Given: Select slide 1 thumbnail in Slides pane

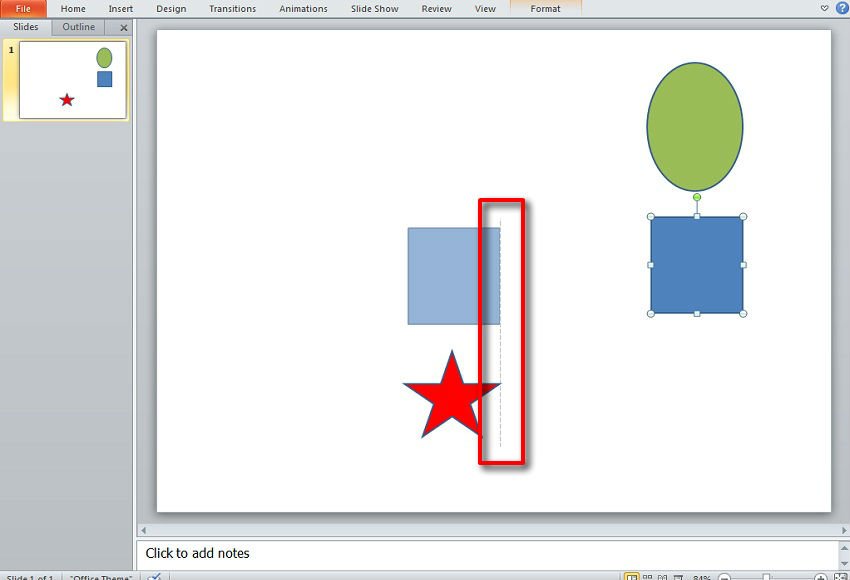Looking at the screenshot, I should (x=73, y=80).
